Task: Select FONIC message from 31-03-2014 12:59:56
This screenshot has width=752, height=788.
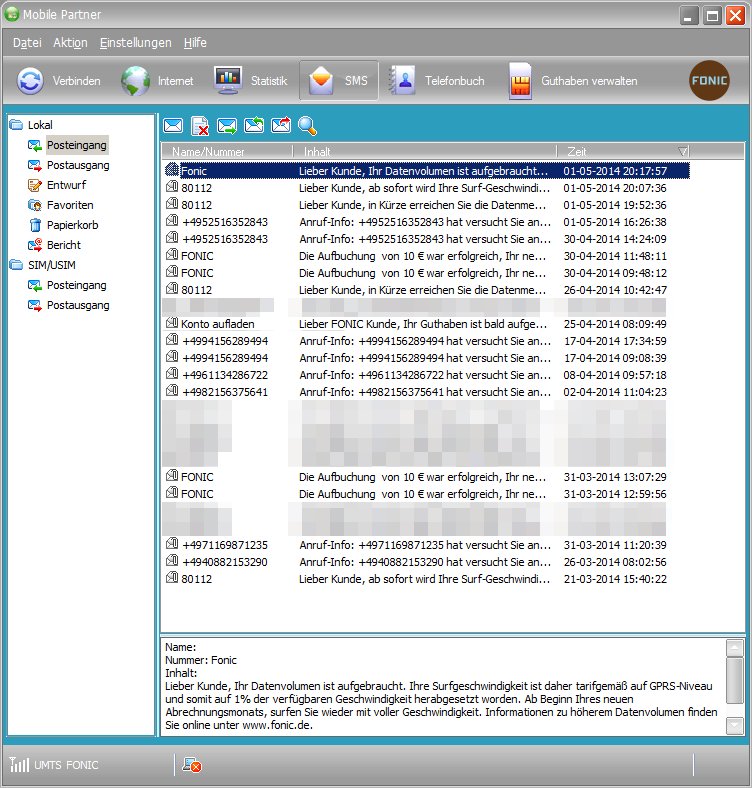Action: coord(426,494)
